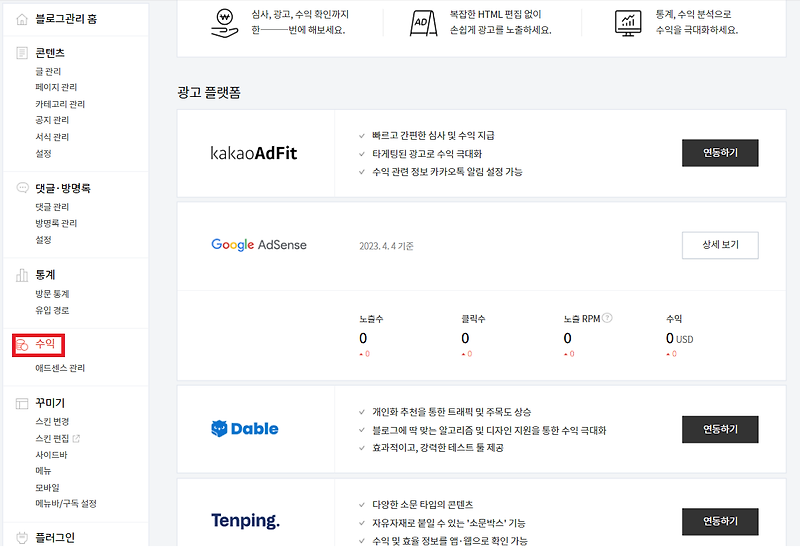Click '효과적이고, 강력한 테스트 툴 제공' text
The width and height of the screenshot is (800, 556).
point(438,448)
